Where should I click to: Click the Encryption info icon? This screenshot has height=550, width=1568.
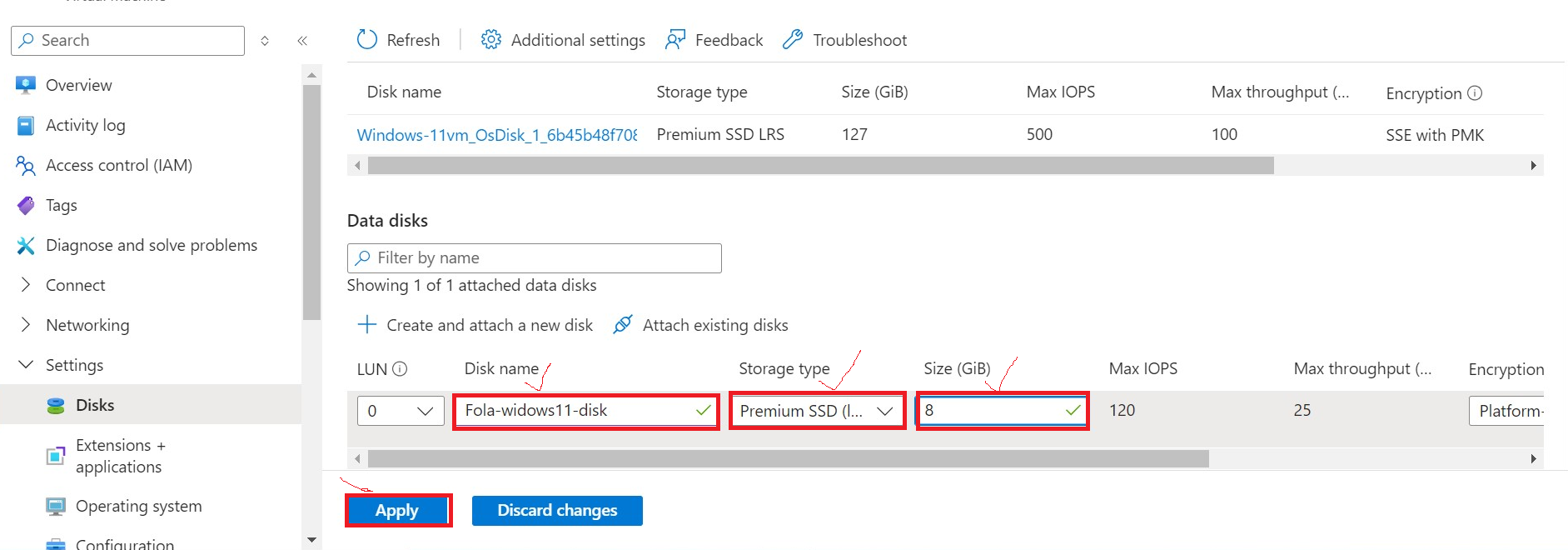[x=1475, y=93]
